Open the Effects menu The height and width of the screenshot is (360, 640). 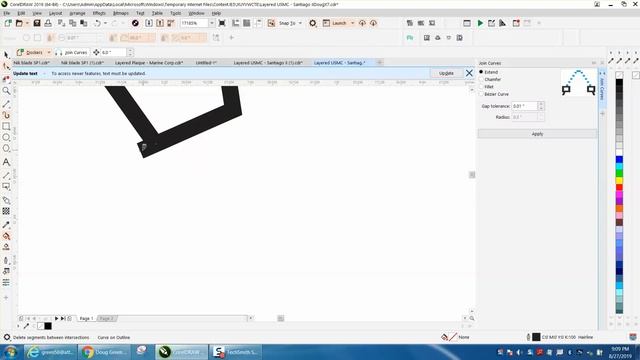coord(99,13)
